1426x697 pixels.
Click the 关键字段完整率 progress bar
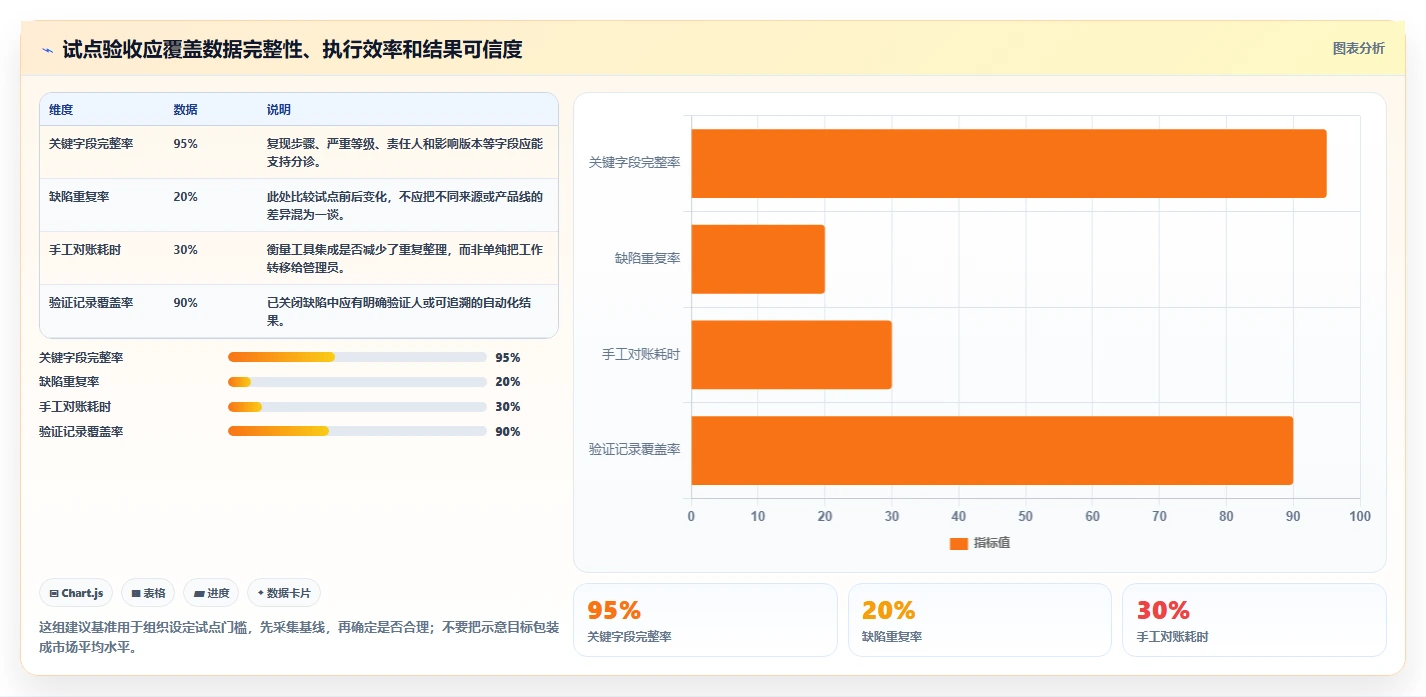click(357, 357)
